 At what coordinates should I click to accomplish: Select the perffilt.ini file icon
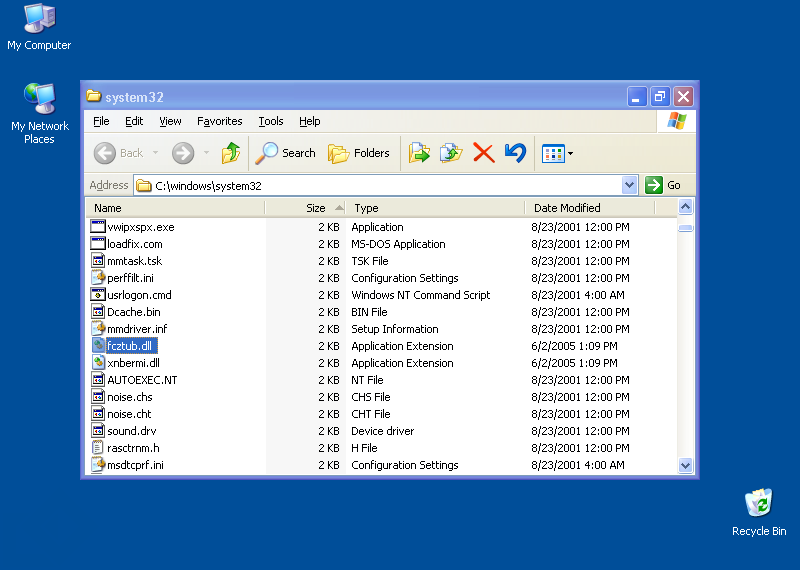(97, 278)
